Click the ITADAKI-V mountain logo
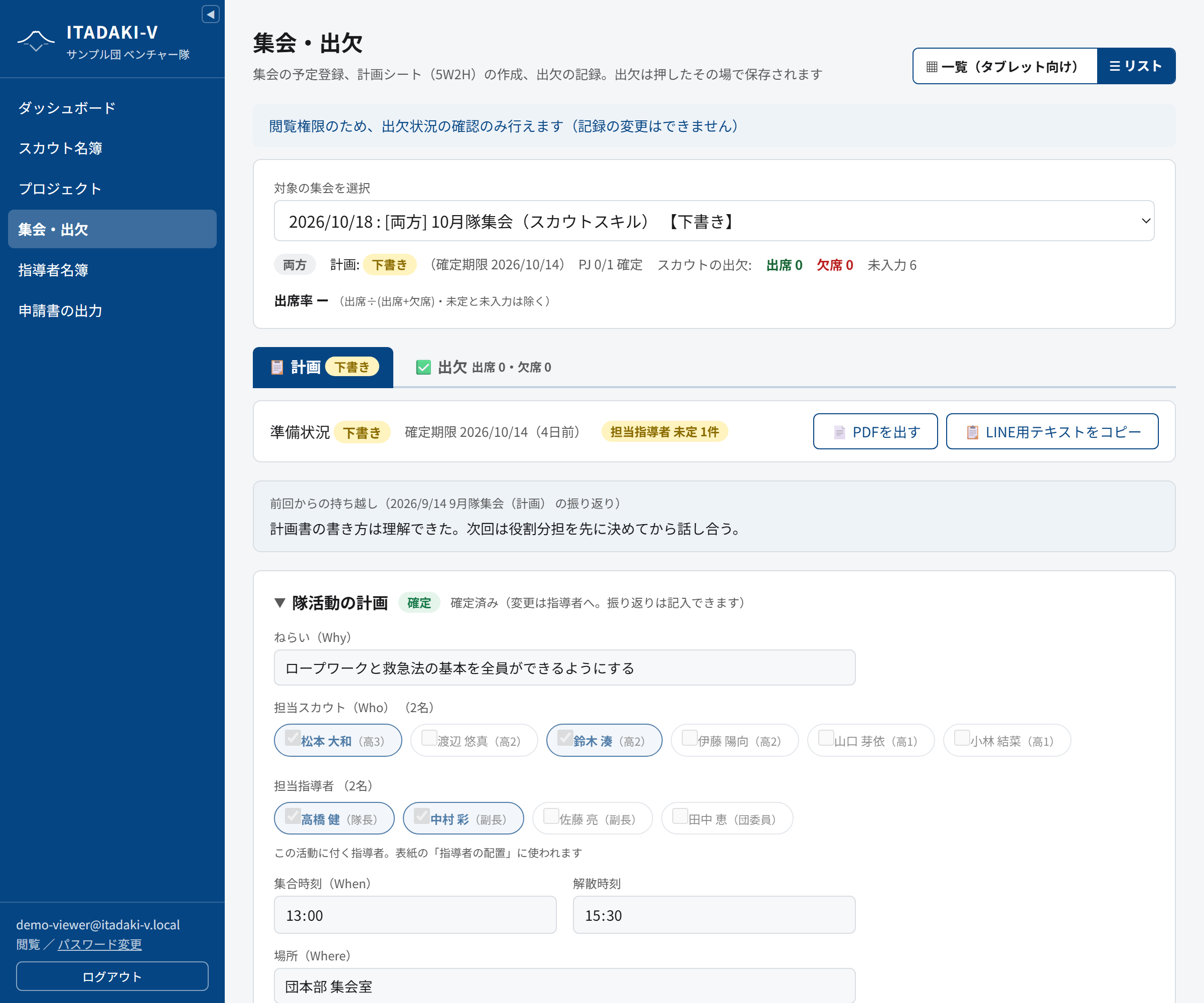The height and width of the screenshot is (1003, 1204). (36, 41)
